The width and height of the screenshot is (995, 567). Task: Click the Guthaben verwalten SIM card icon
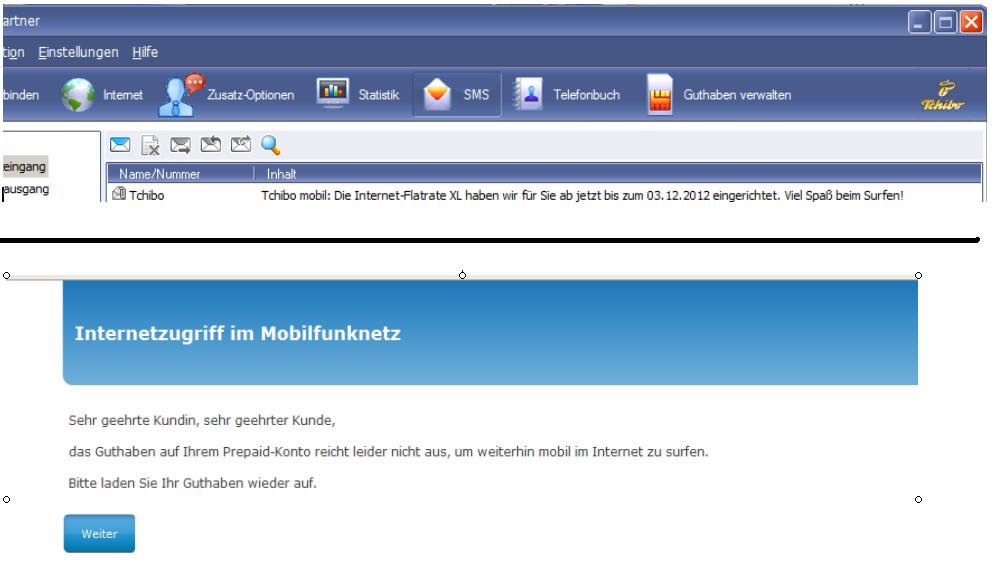point(660,94)
